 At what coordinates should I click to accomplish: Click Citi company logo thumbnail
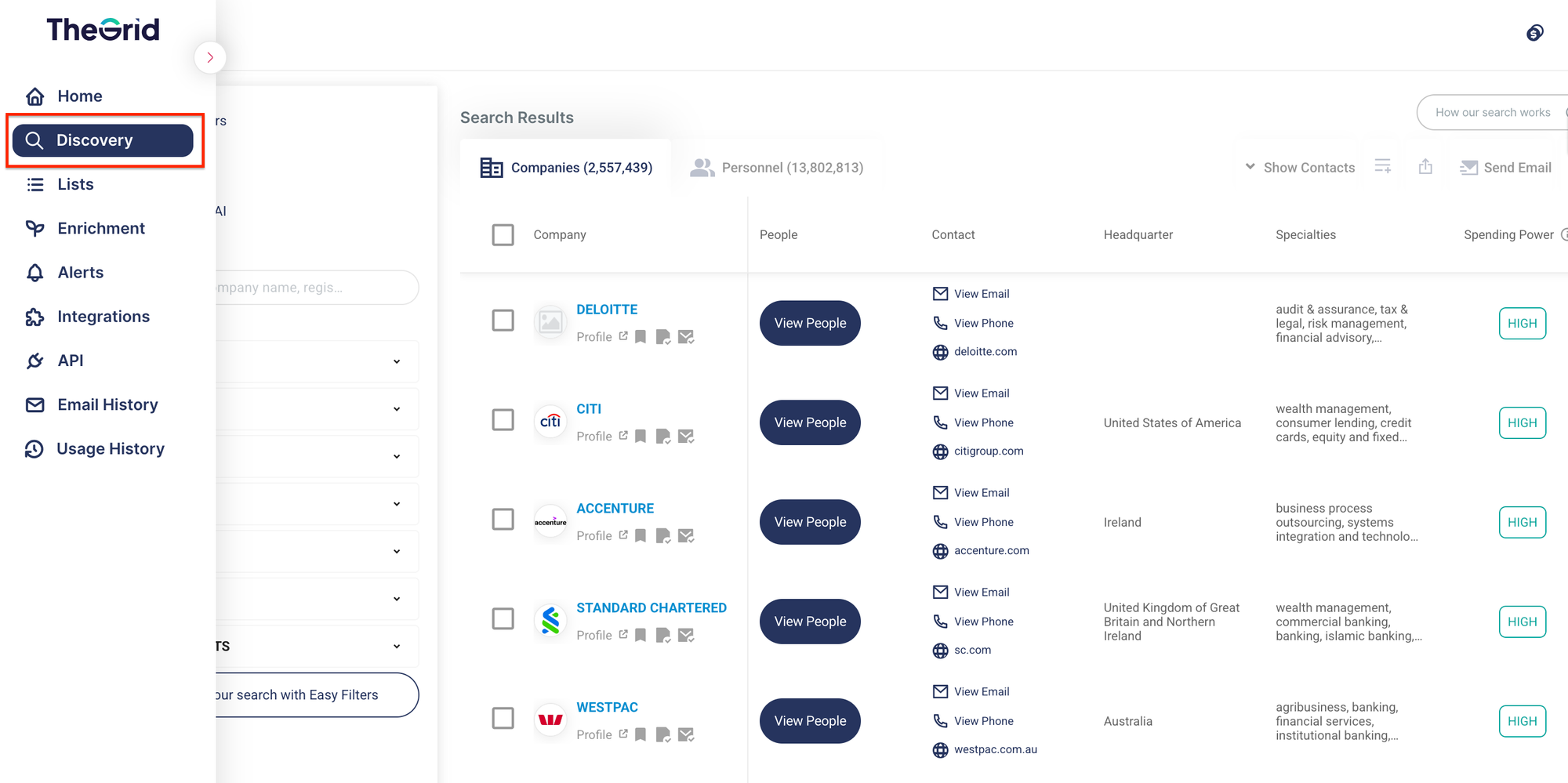pos(550,421)
